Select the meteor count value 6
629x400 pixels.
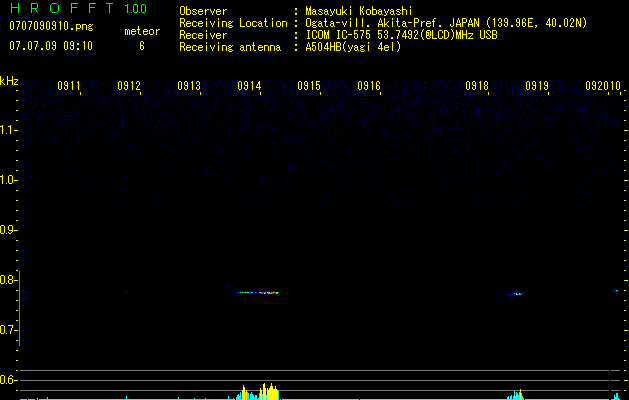point(142,46)
